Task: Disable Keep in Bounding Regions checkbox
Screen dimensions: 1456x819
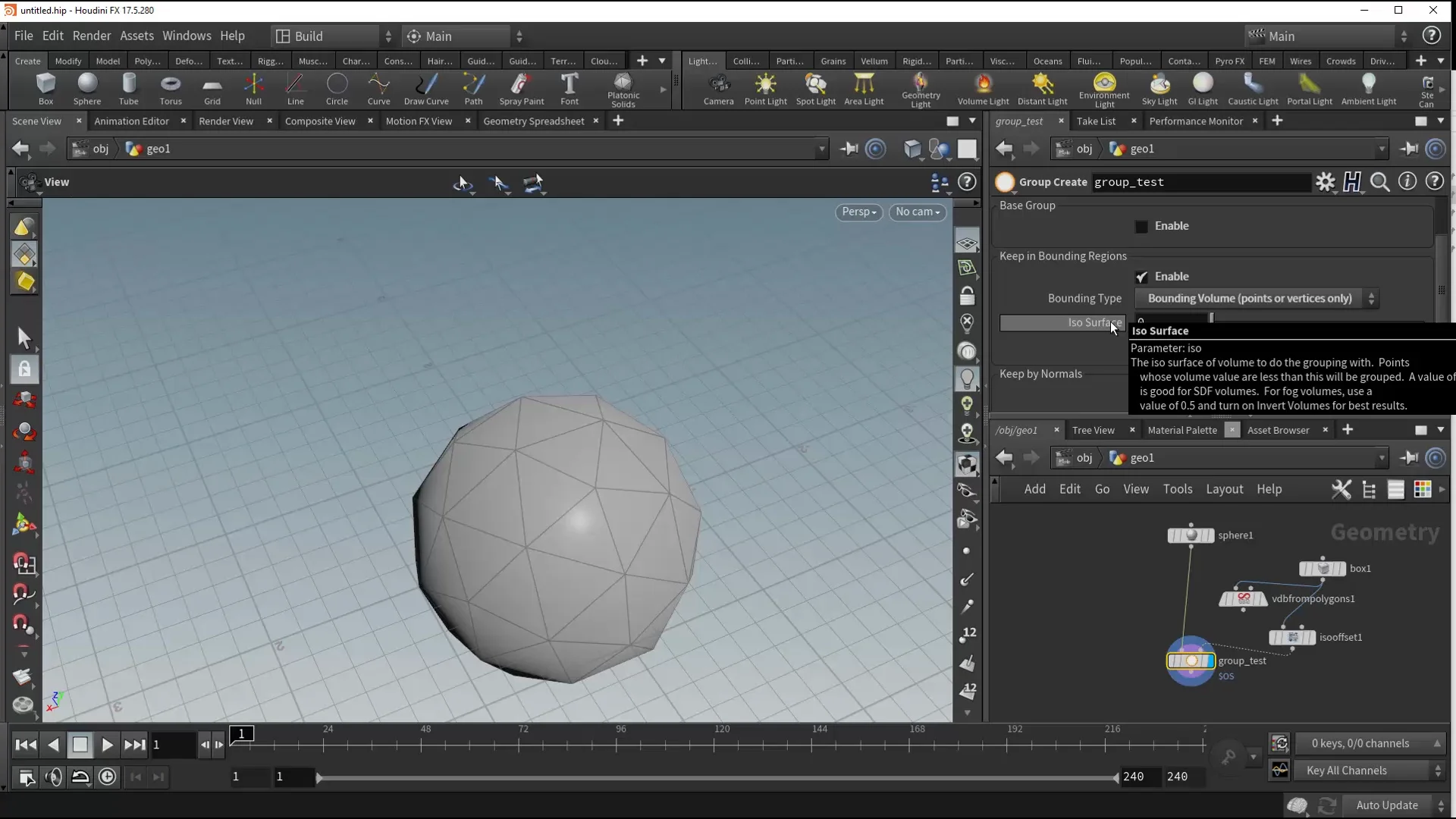Action: (1141, 277)
